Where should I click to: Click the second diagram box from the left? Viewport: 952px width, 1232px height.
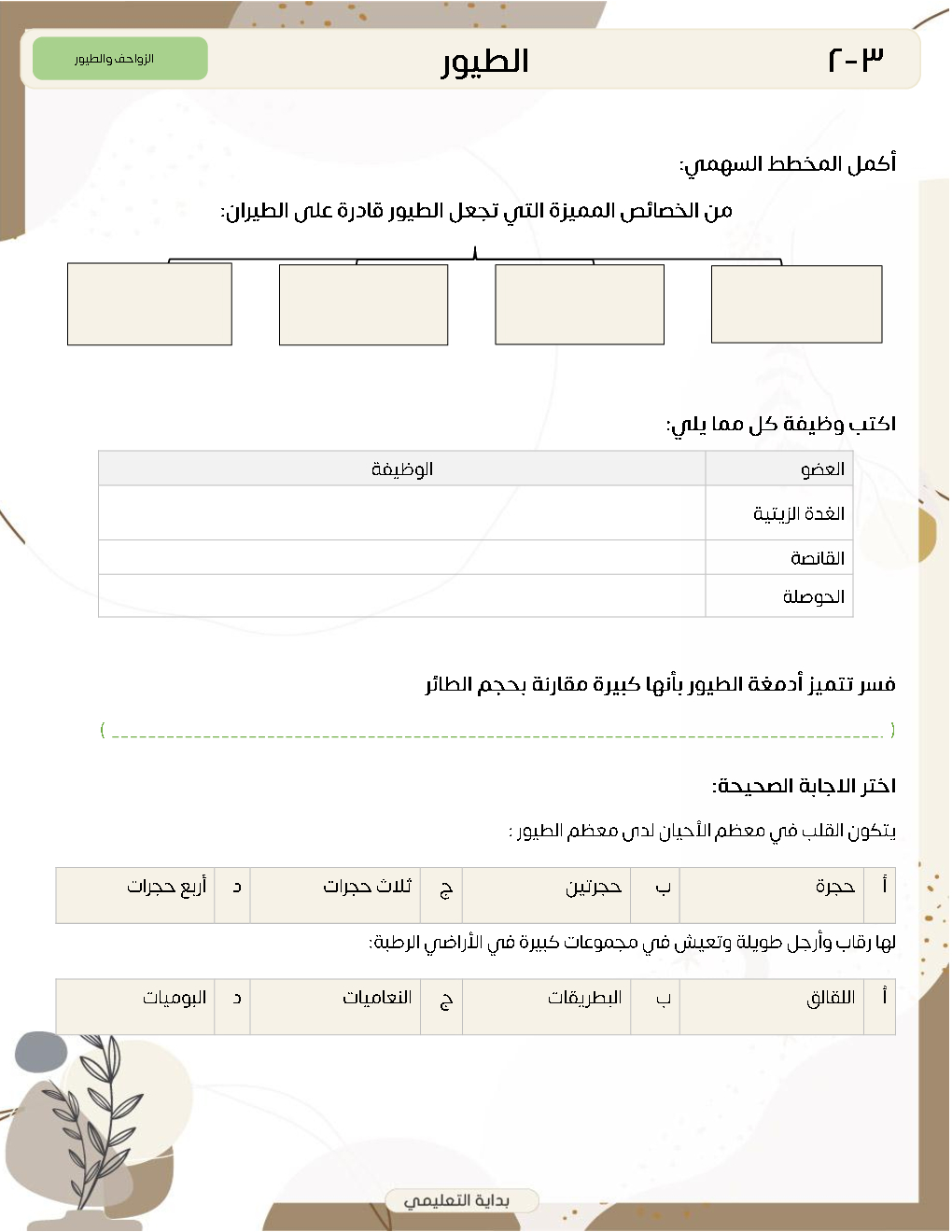(x=363, y=305)
